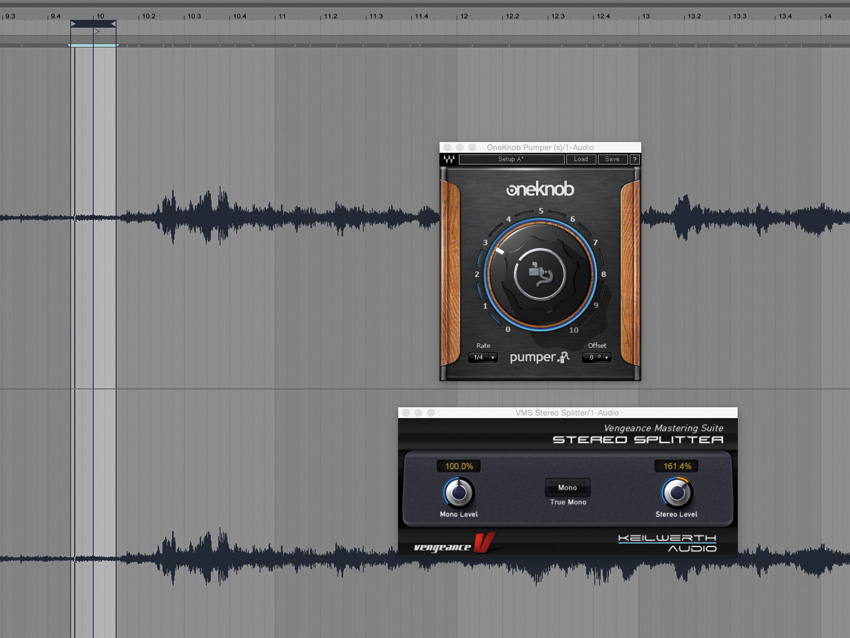Screen dimensions: 850x638
Task: Click the pumper logo at plugin bottom
Action: tap(539, 357)
